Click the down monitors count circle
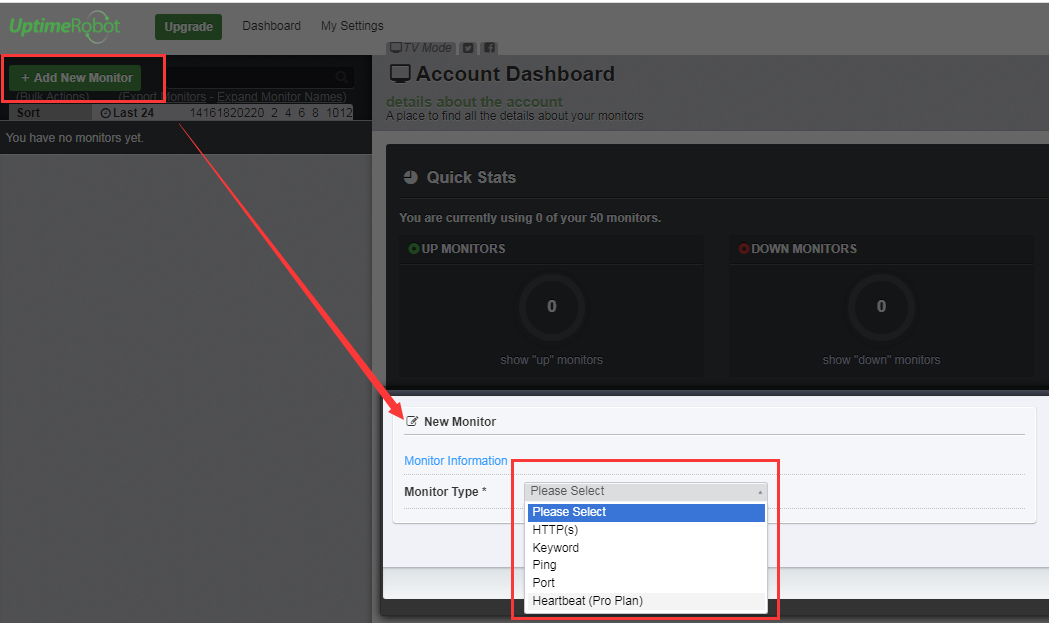Screen dimensions: 1049x623 [882, 306]
